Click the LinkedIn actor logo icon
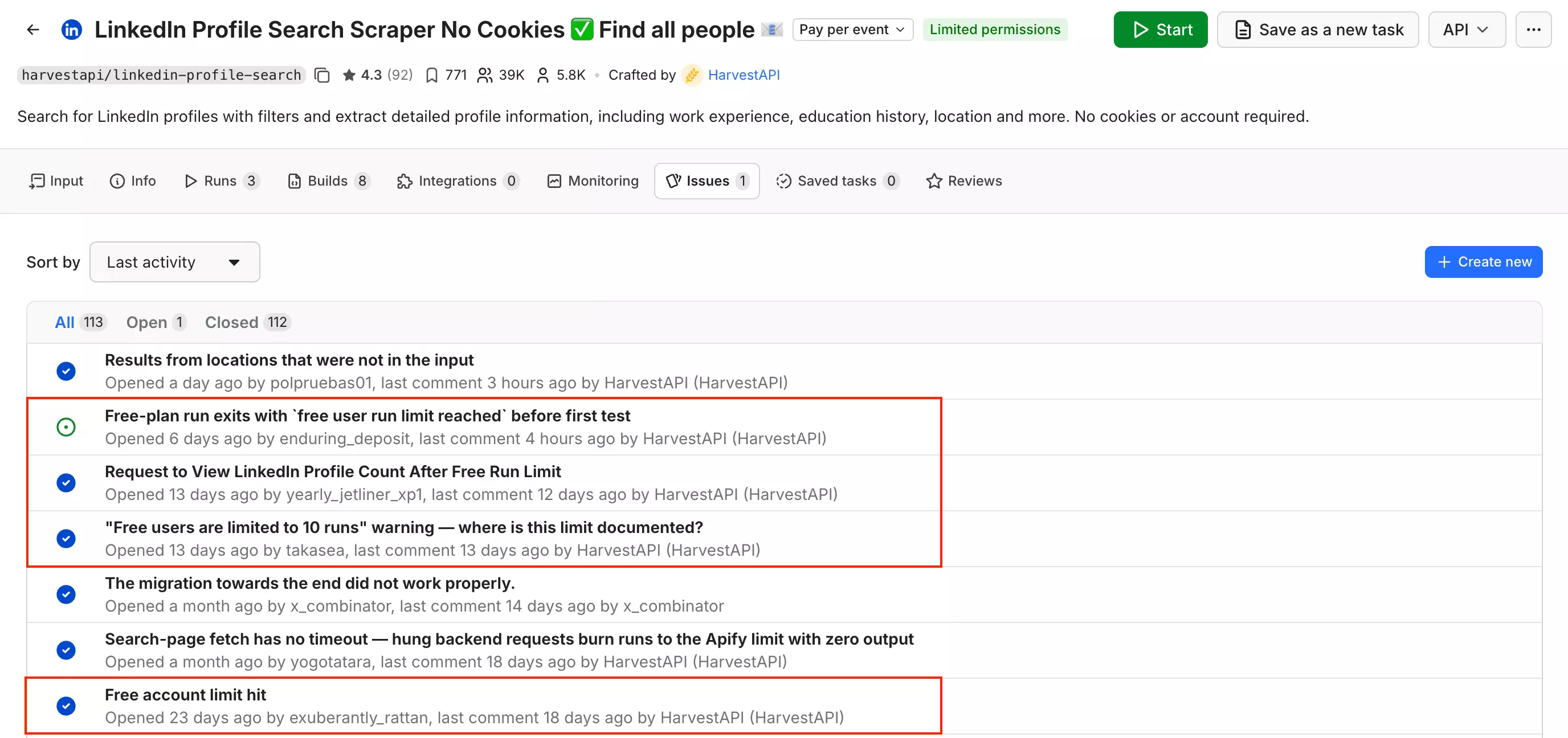 tap(72, 29)
